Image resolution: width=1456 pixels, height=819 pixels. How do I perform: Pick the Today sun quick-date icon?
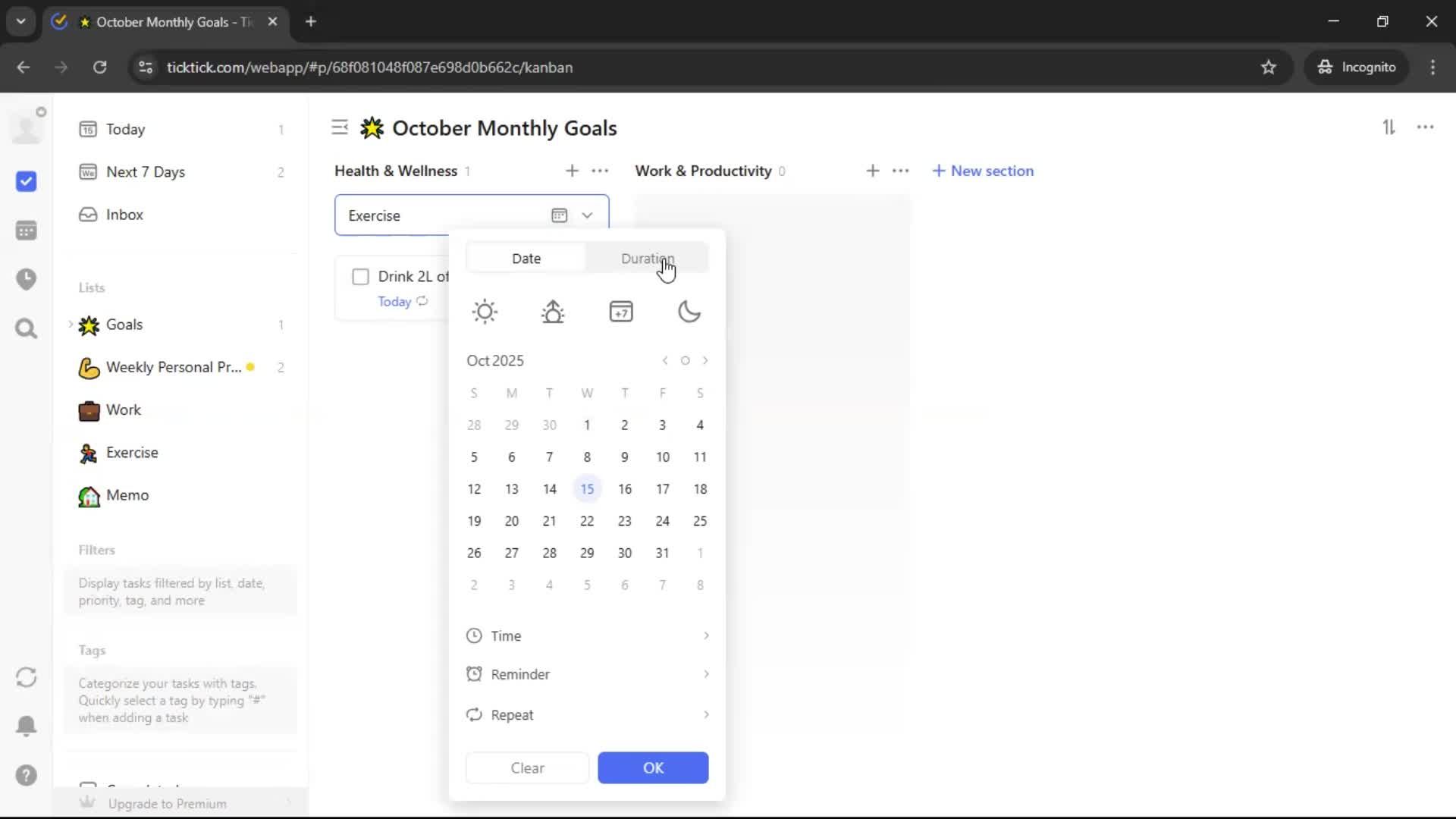[485, 312]
